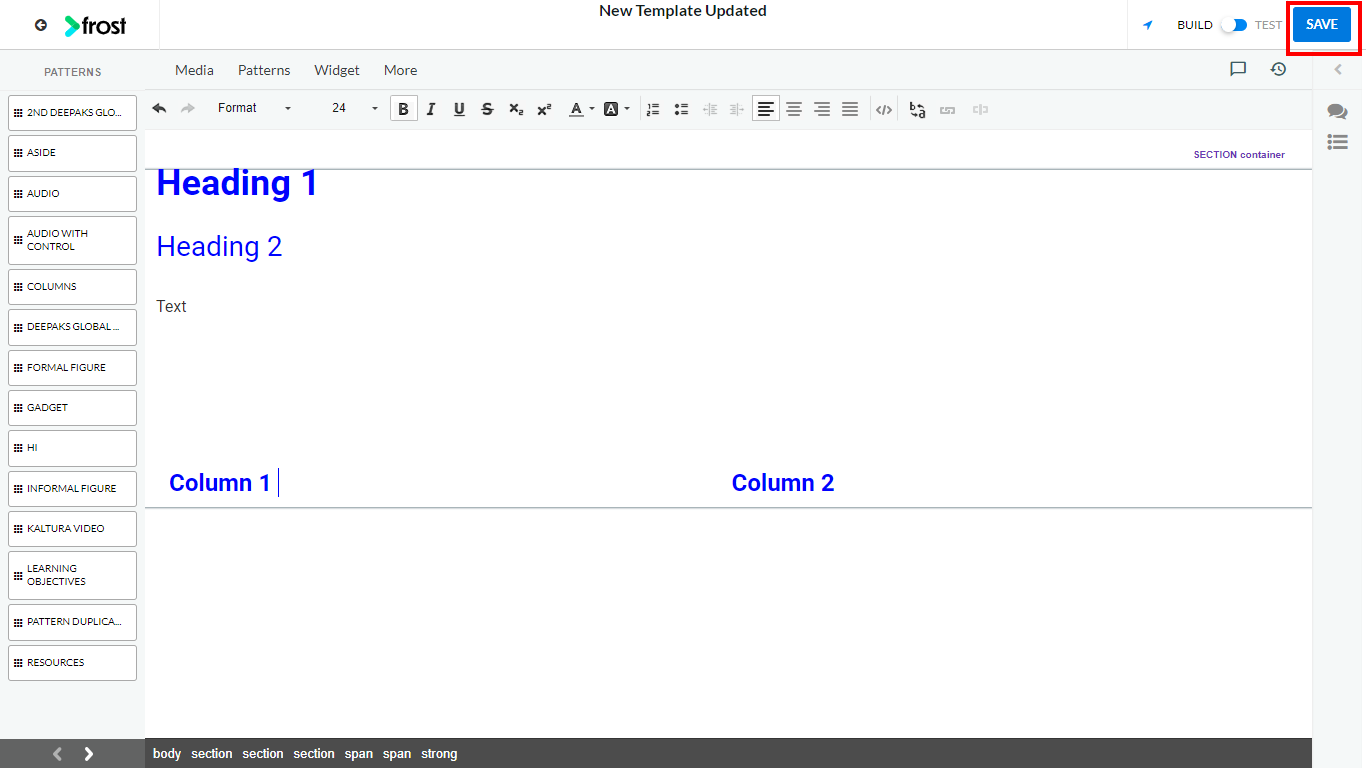Click the GADGET pattern grip icon
Viewport: 1366px width, 768px height.
click(x=18, y=408)
